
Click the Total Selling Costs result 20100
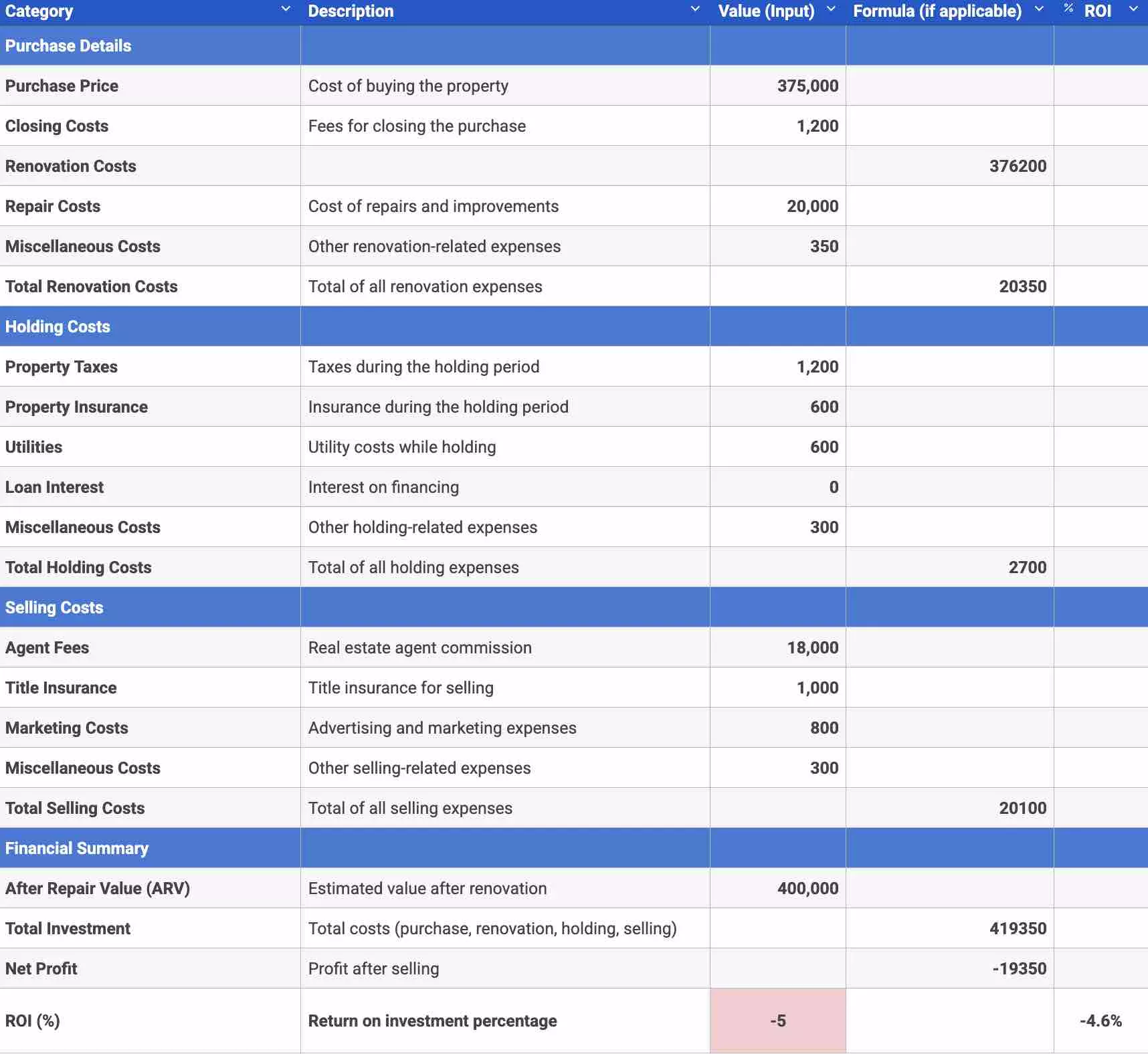[1022, 808]
